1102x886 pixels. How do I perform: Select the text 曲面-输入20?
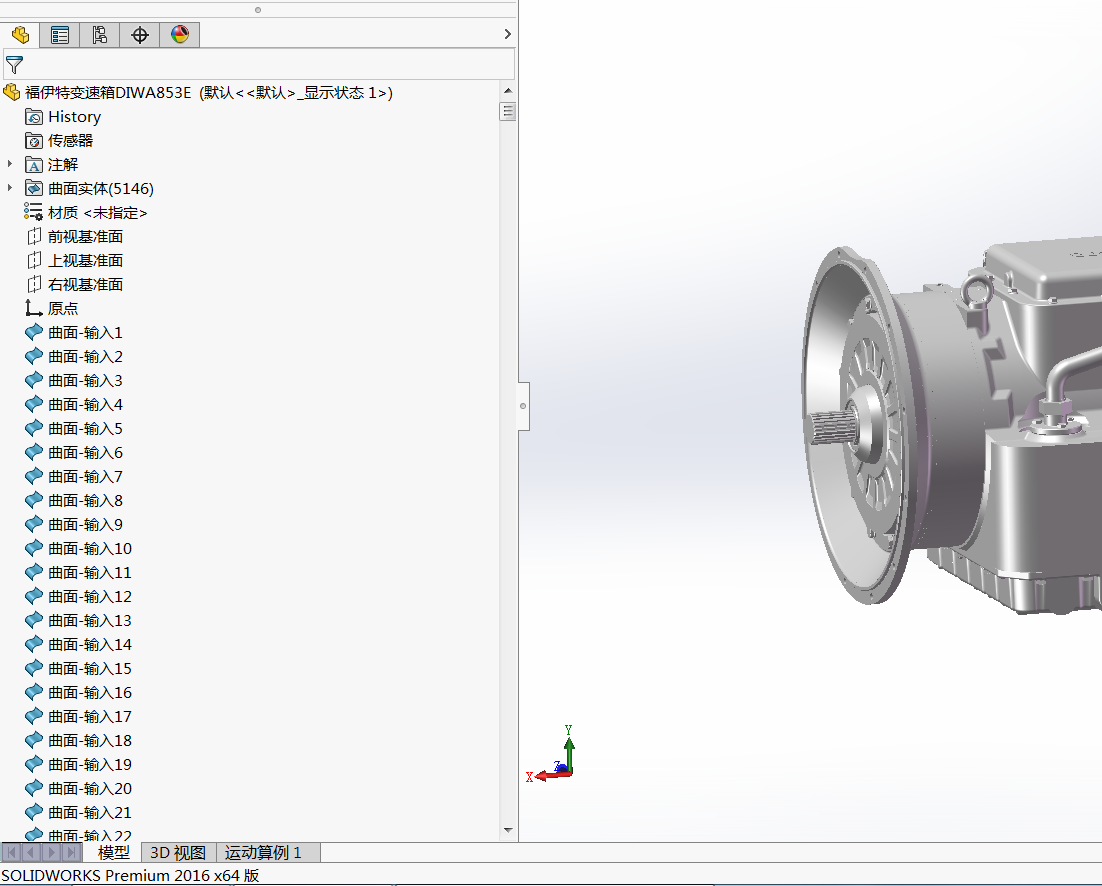click(90, 788)
